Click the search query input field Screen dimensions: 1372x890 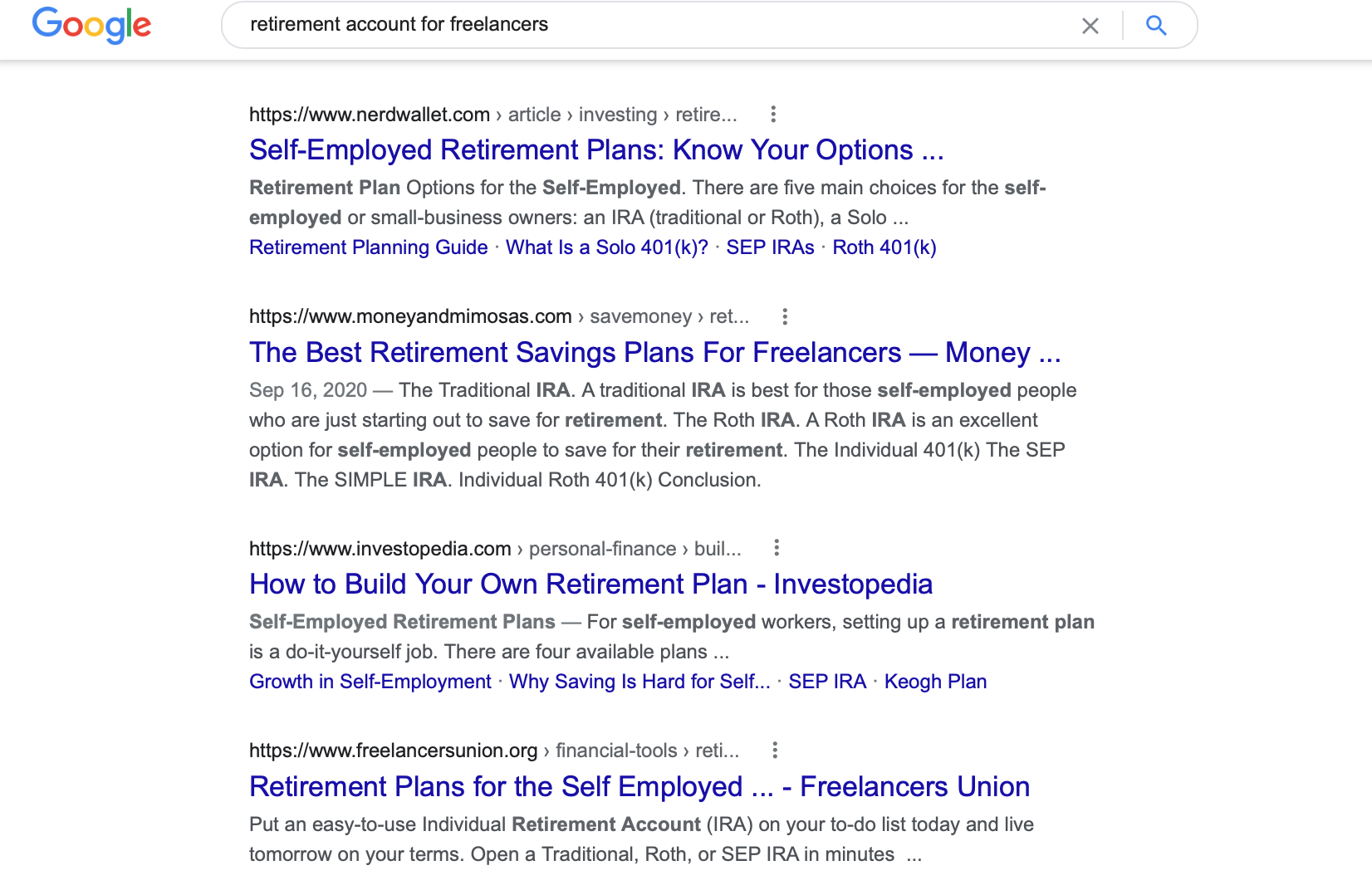pyautogui.click(x=648, y=25)
